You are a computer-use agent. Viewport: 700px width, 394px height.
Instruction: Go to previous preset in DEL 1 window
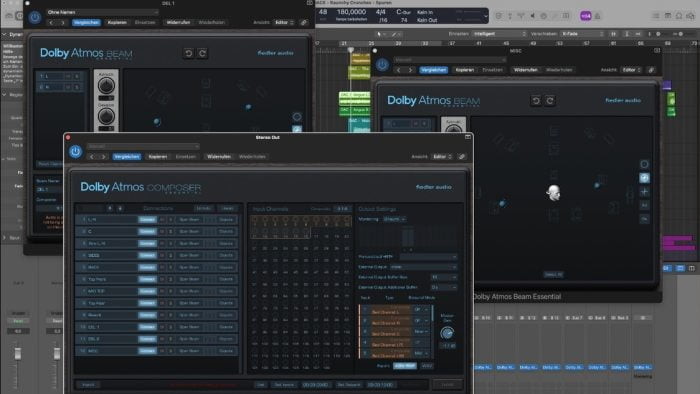coord(51,22)
